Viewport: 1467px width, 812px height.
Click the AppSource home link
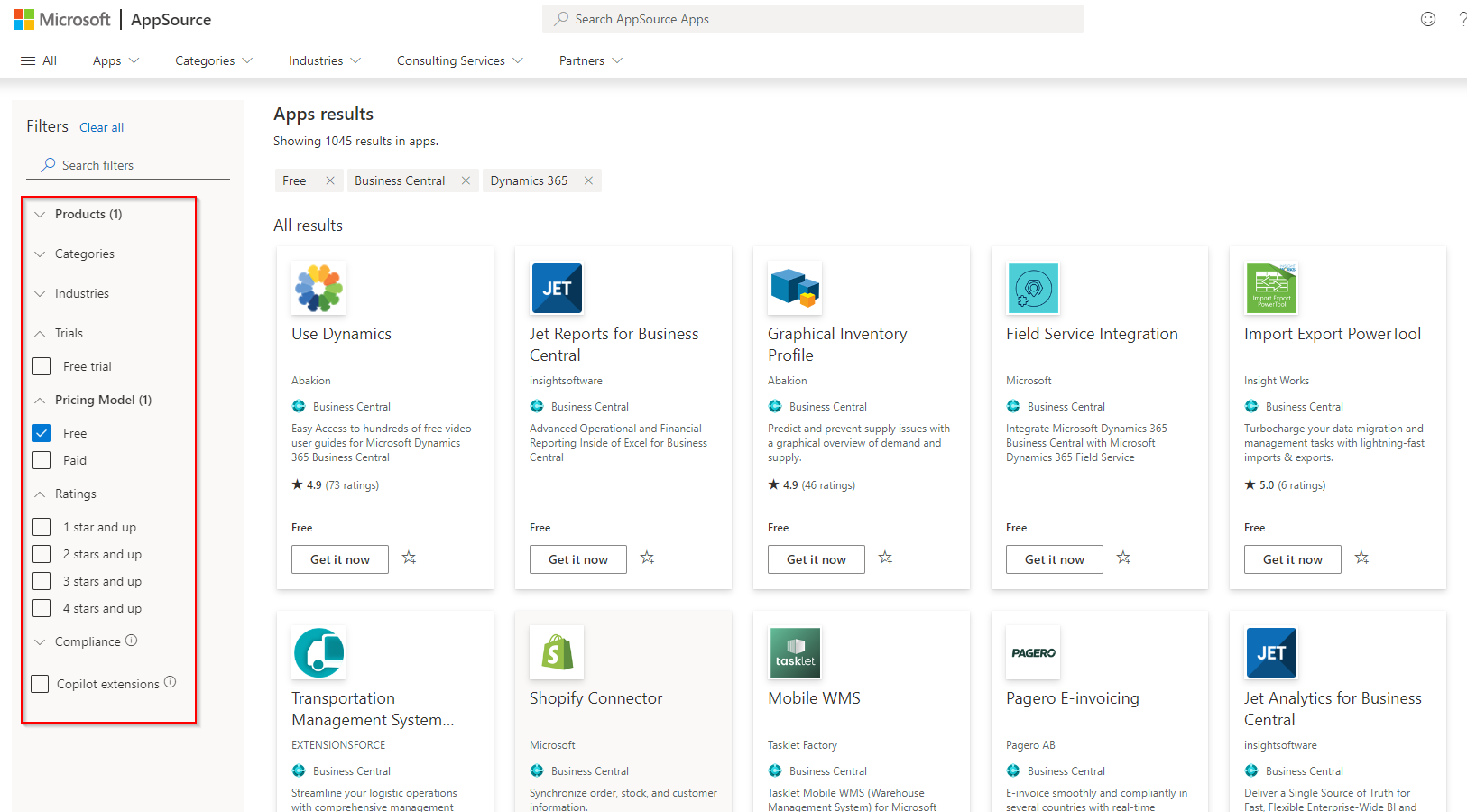click(171, 19)
